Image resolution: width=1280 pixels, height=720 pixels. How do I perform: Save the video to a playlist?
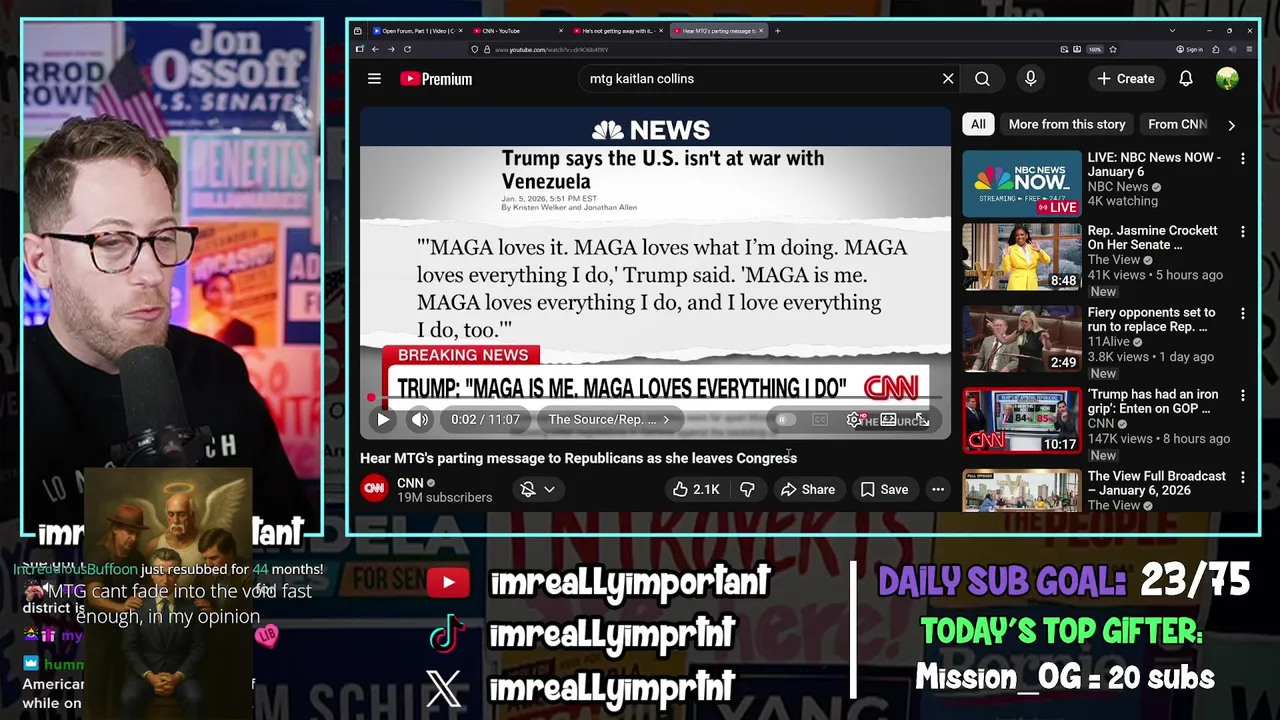tap(884, 489)
